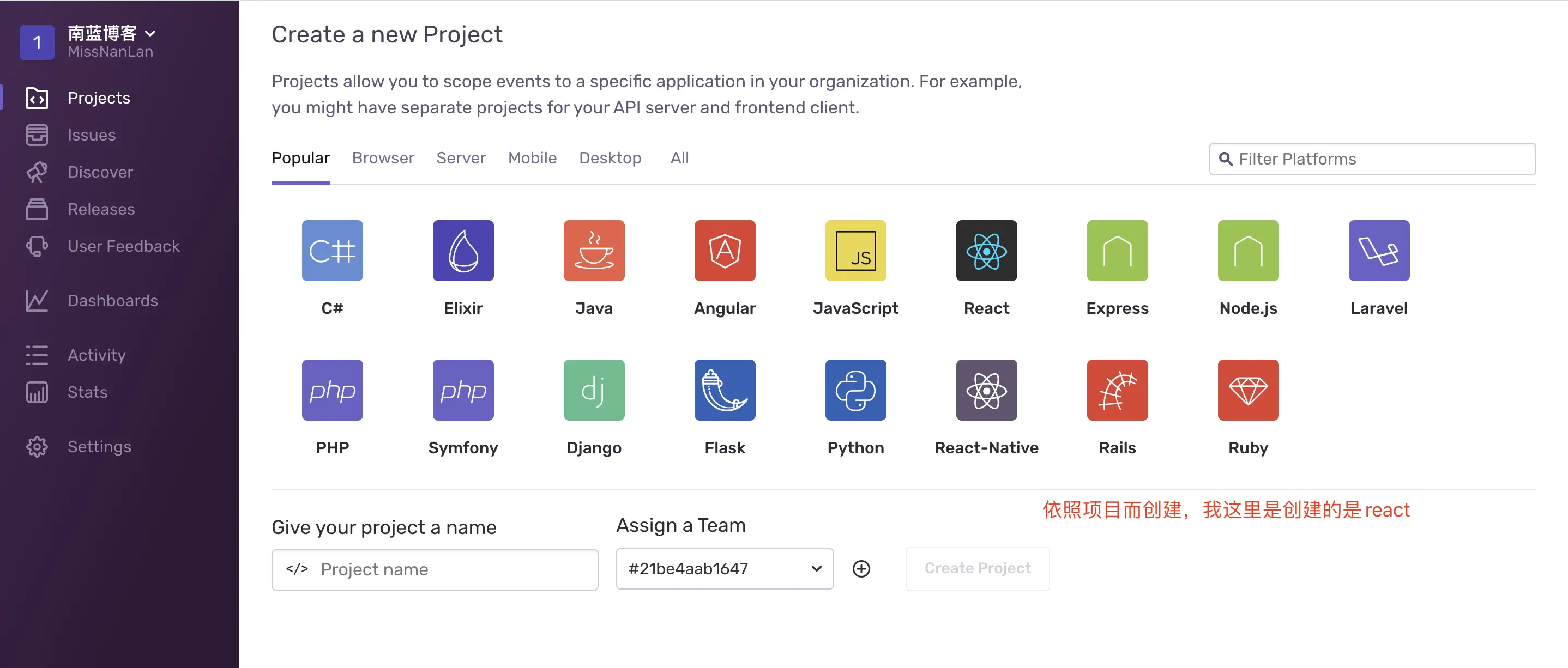Show the All platforms tab
The image size is (1568, 668).
point(679,158)
